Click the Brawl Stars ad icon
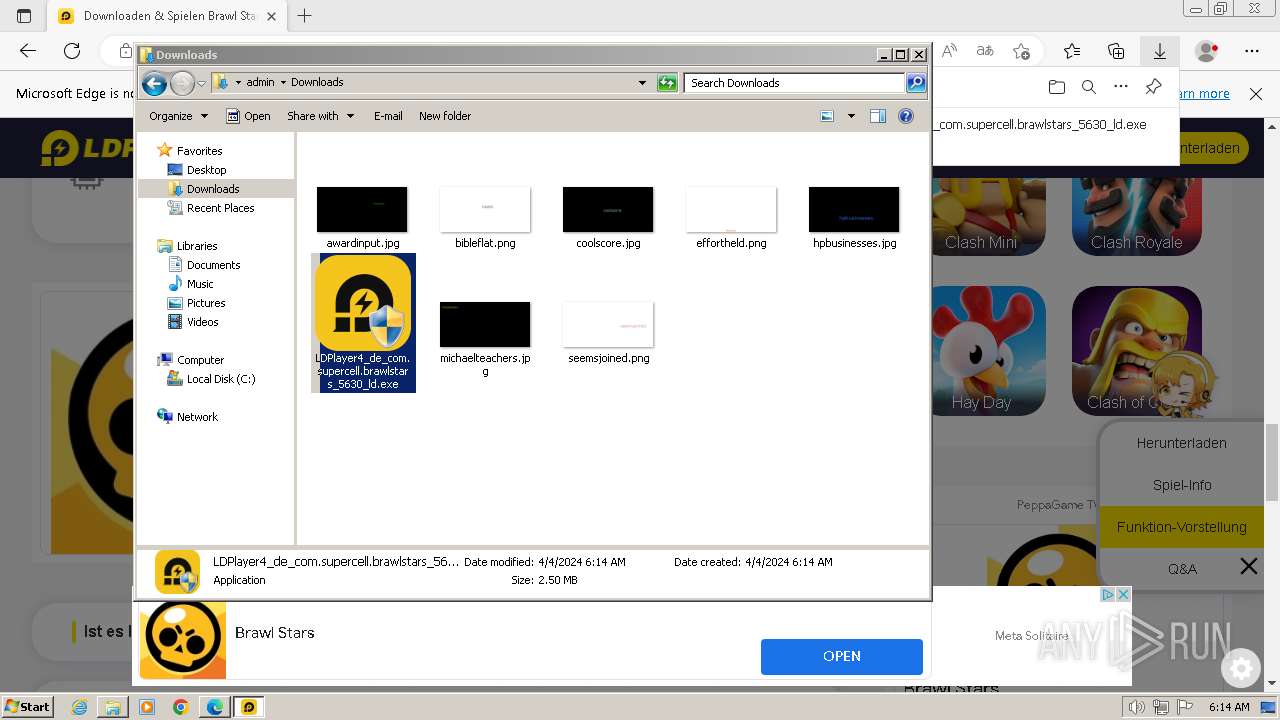The height and width of the screenshot is (720, 1280). [x=182, y=640]
